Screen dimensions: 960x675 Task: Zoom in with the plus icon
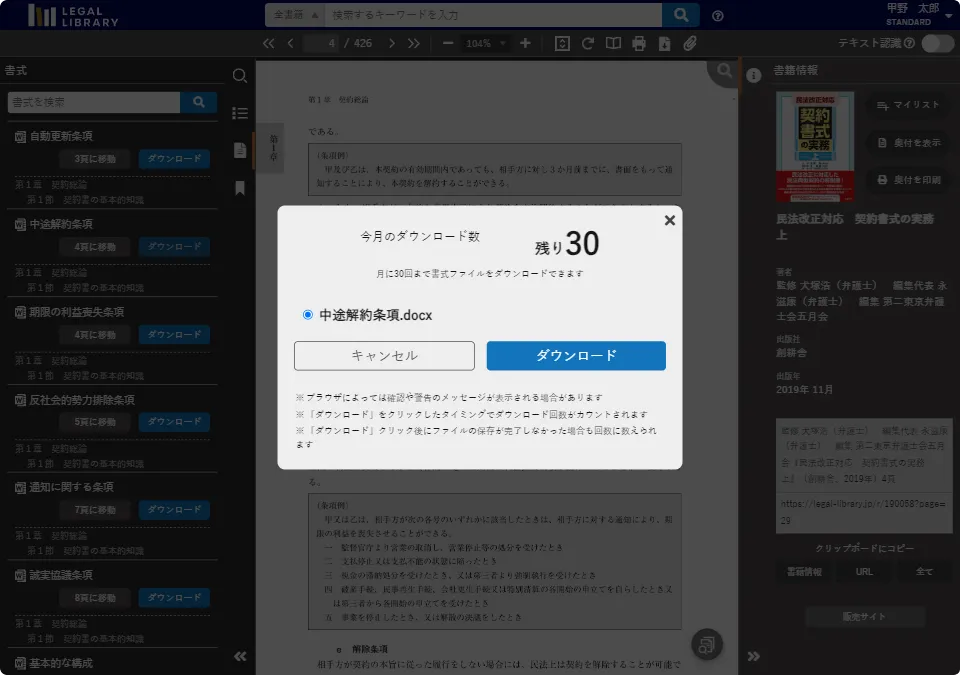(525, 43)
